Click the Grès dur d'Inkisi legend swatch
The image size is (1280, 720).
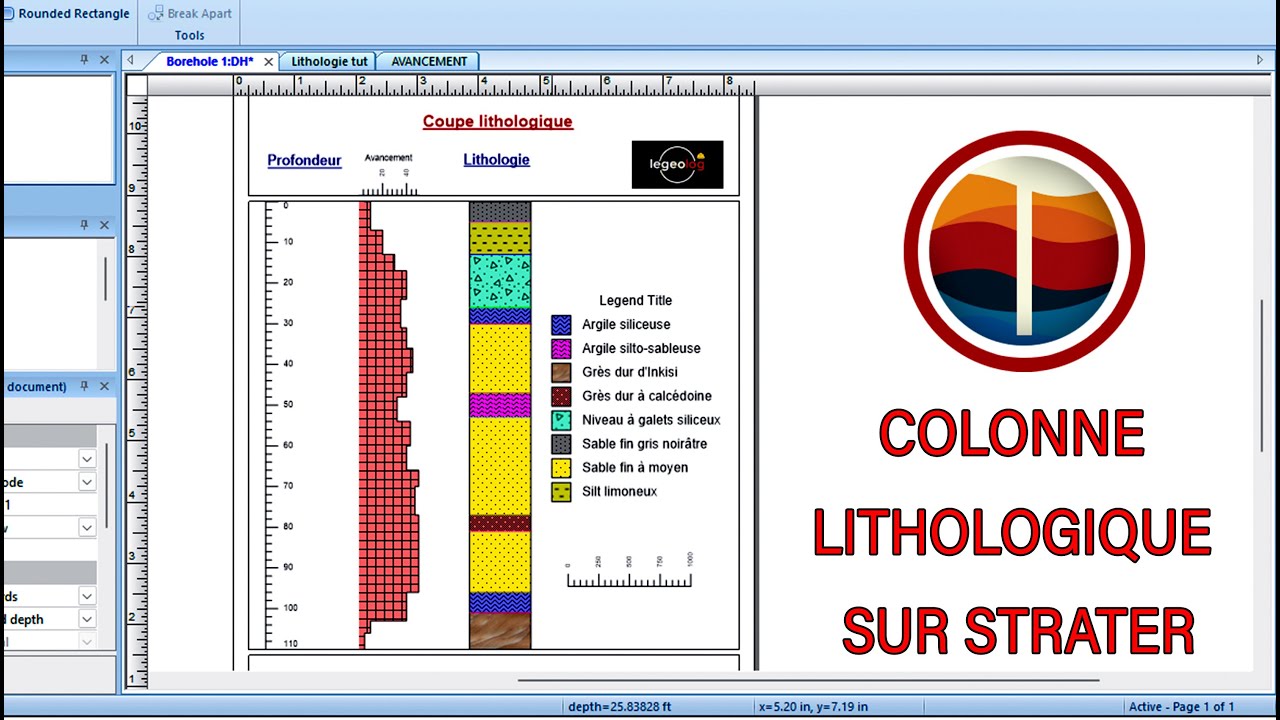[x=561, y=372]
